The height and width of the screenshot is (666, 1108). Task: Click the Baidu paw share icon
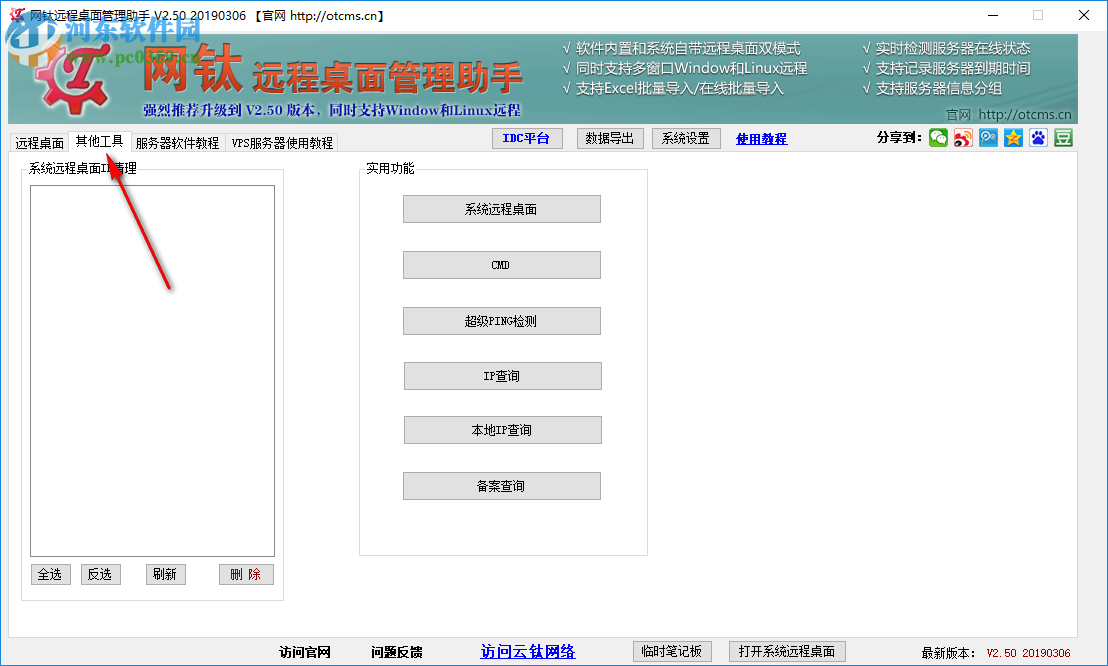pyautogui.click(x=1038, y=137)
